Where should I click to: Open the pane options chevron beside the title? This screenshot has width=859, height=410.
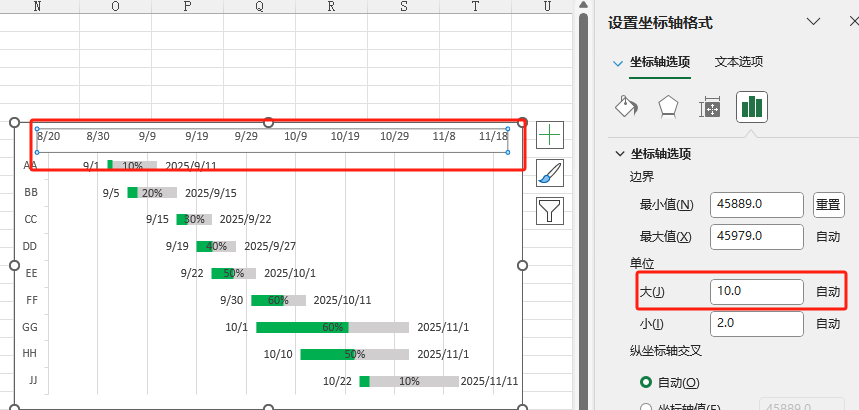tap(814, 21)
